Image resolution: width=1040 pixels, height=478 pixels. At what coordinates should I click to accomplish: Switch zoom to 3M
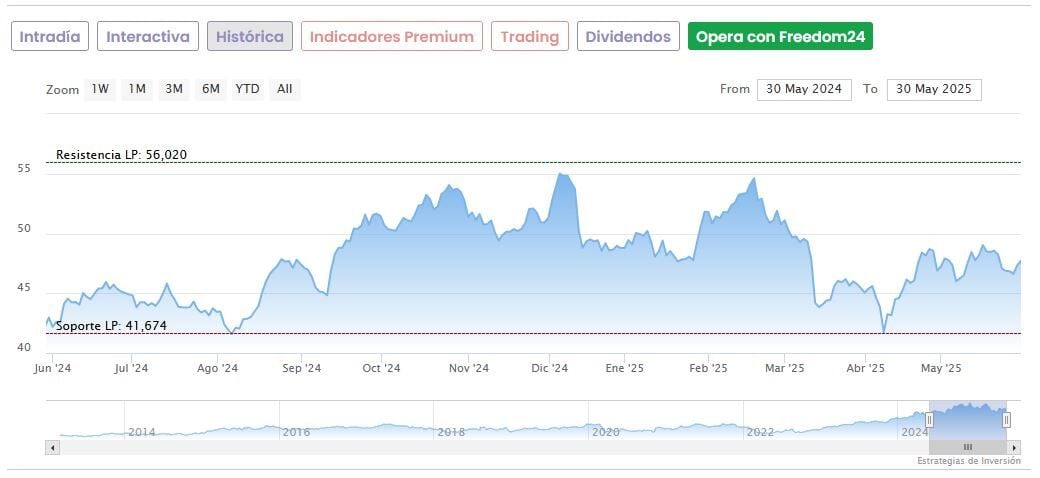[174, 89]
